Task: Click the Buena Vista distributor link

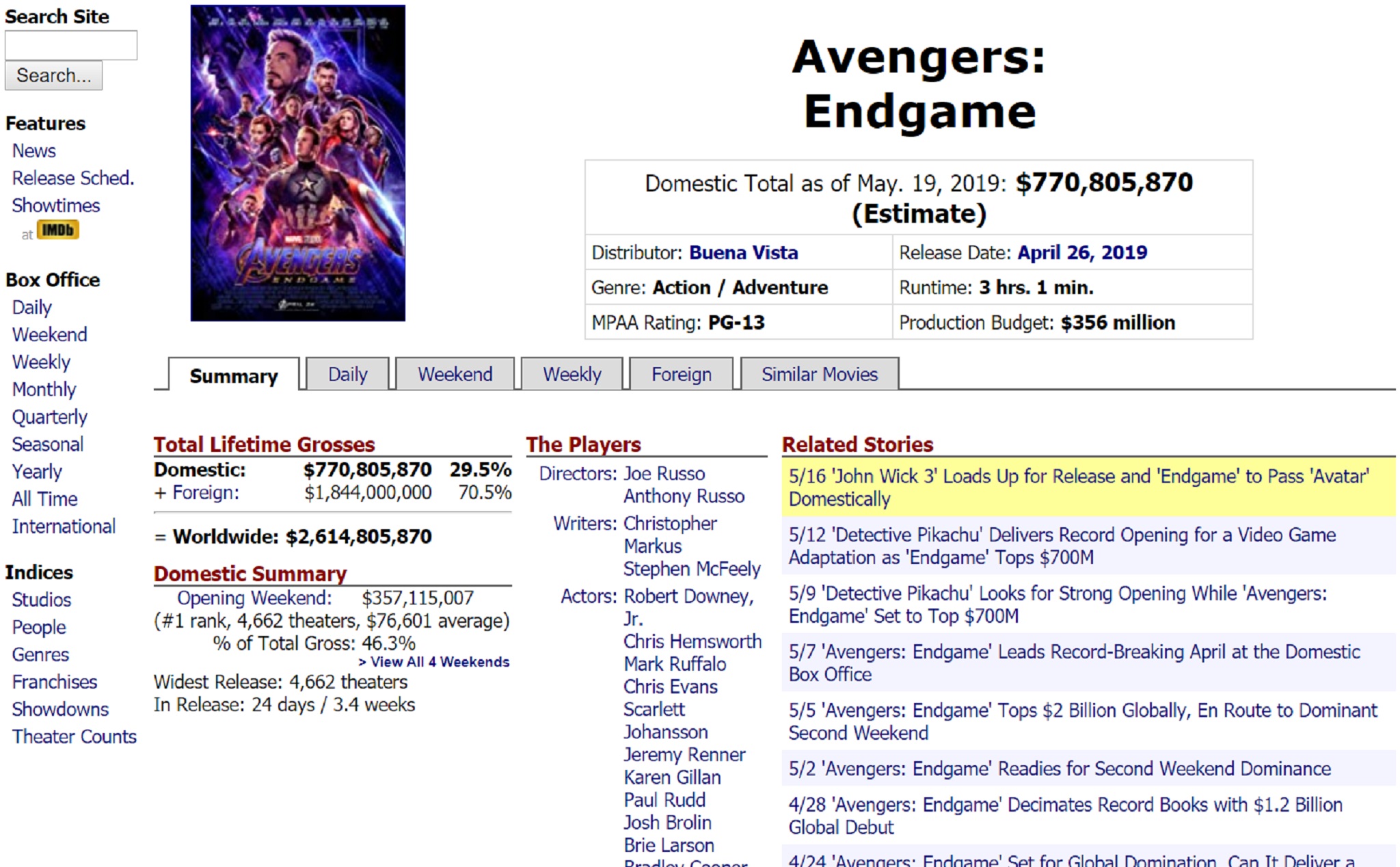Action: coord(744,252)
